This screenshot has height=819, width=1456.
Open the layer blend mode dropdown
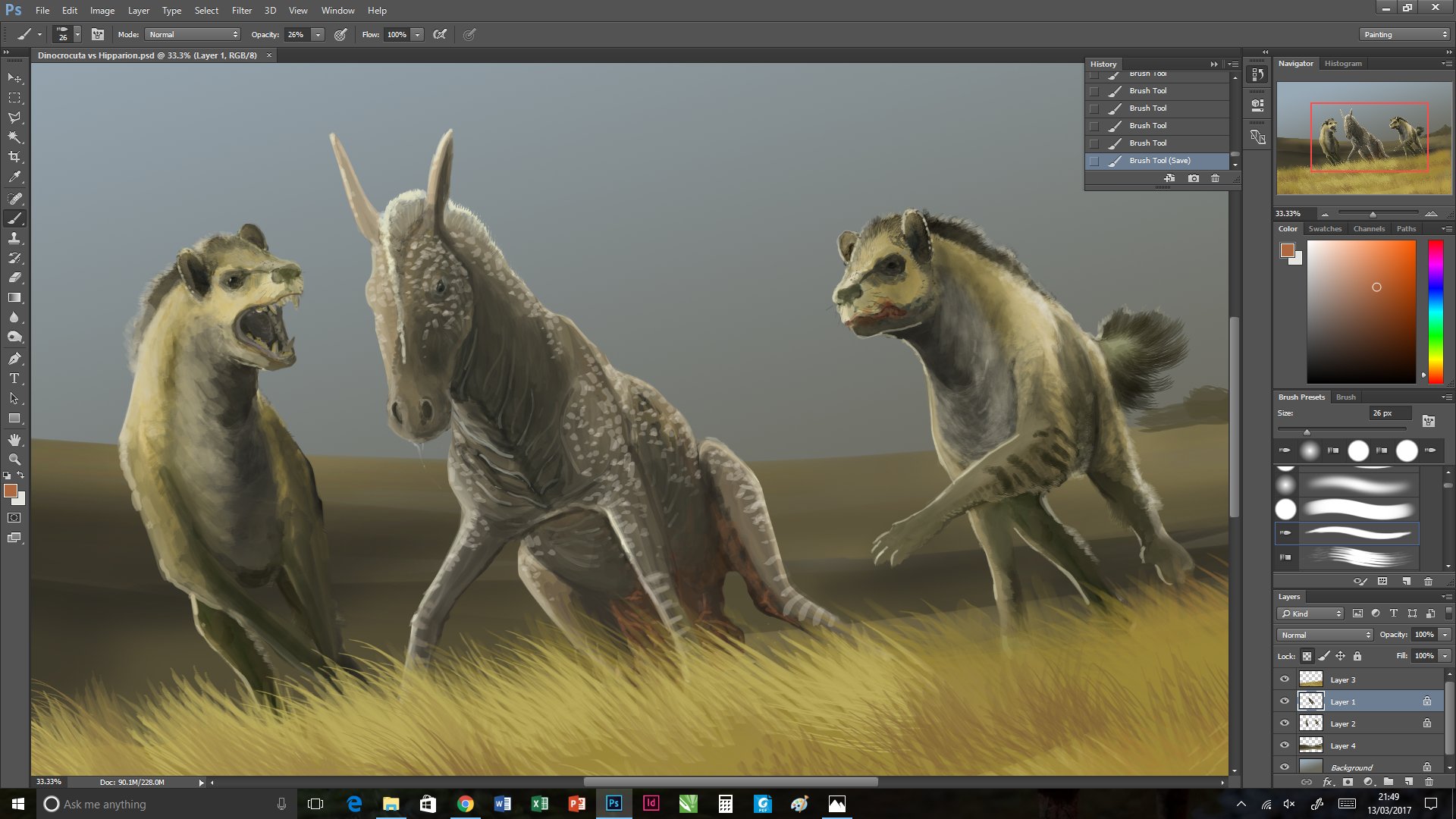pos(1325,635)
